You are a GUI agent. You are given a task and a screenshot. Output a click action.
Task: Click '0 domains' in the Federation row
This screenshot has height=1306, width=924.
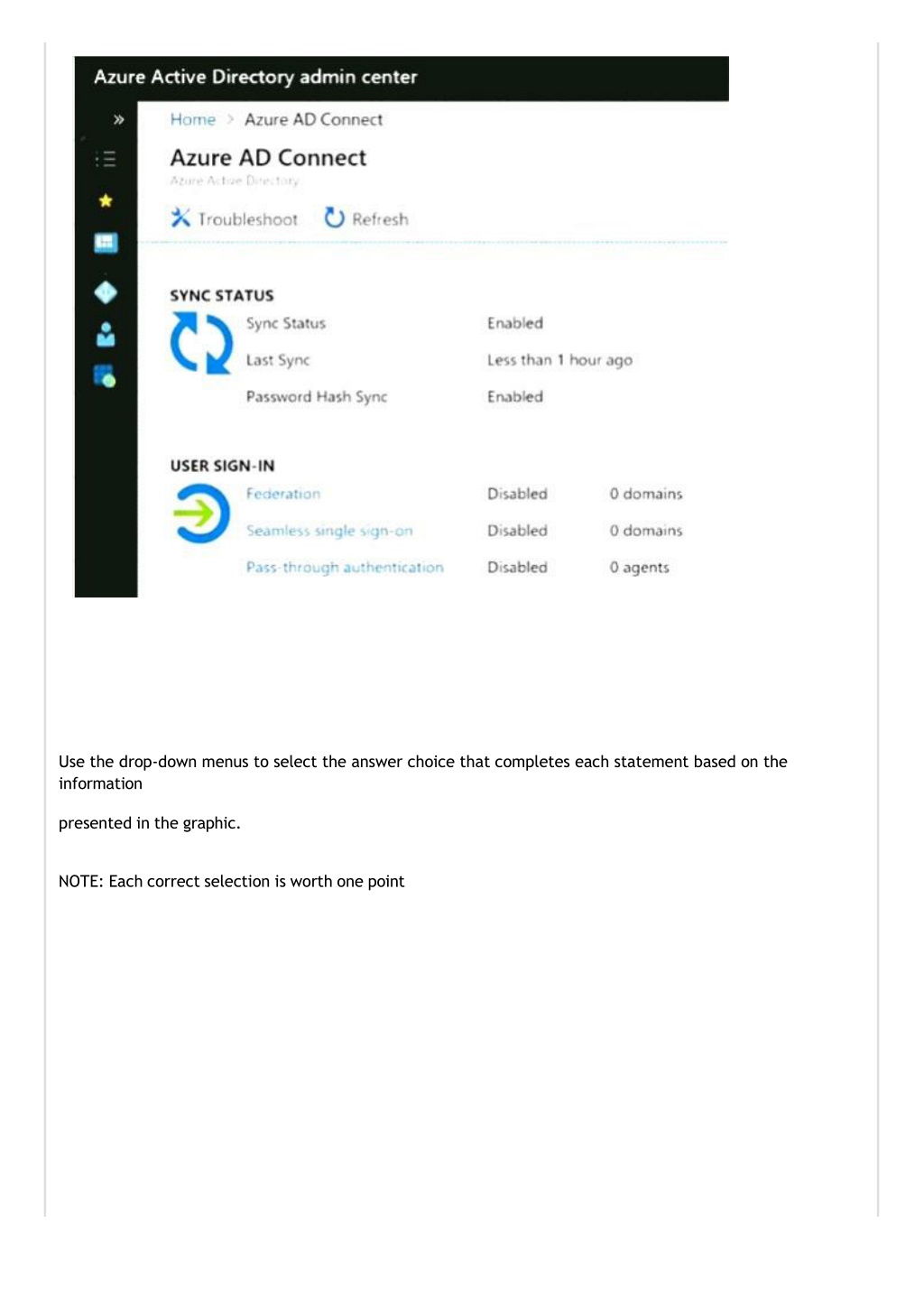click(646, 494)
